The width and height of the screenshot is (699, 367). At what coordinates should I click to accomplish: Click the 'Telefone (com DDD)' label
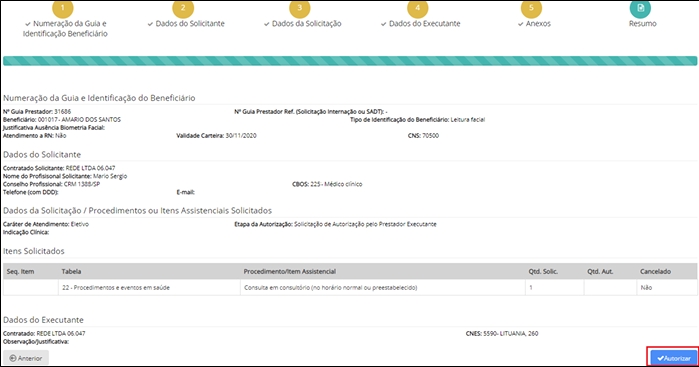point(31,192)
